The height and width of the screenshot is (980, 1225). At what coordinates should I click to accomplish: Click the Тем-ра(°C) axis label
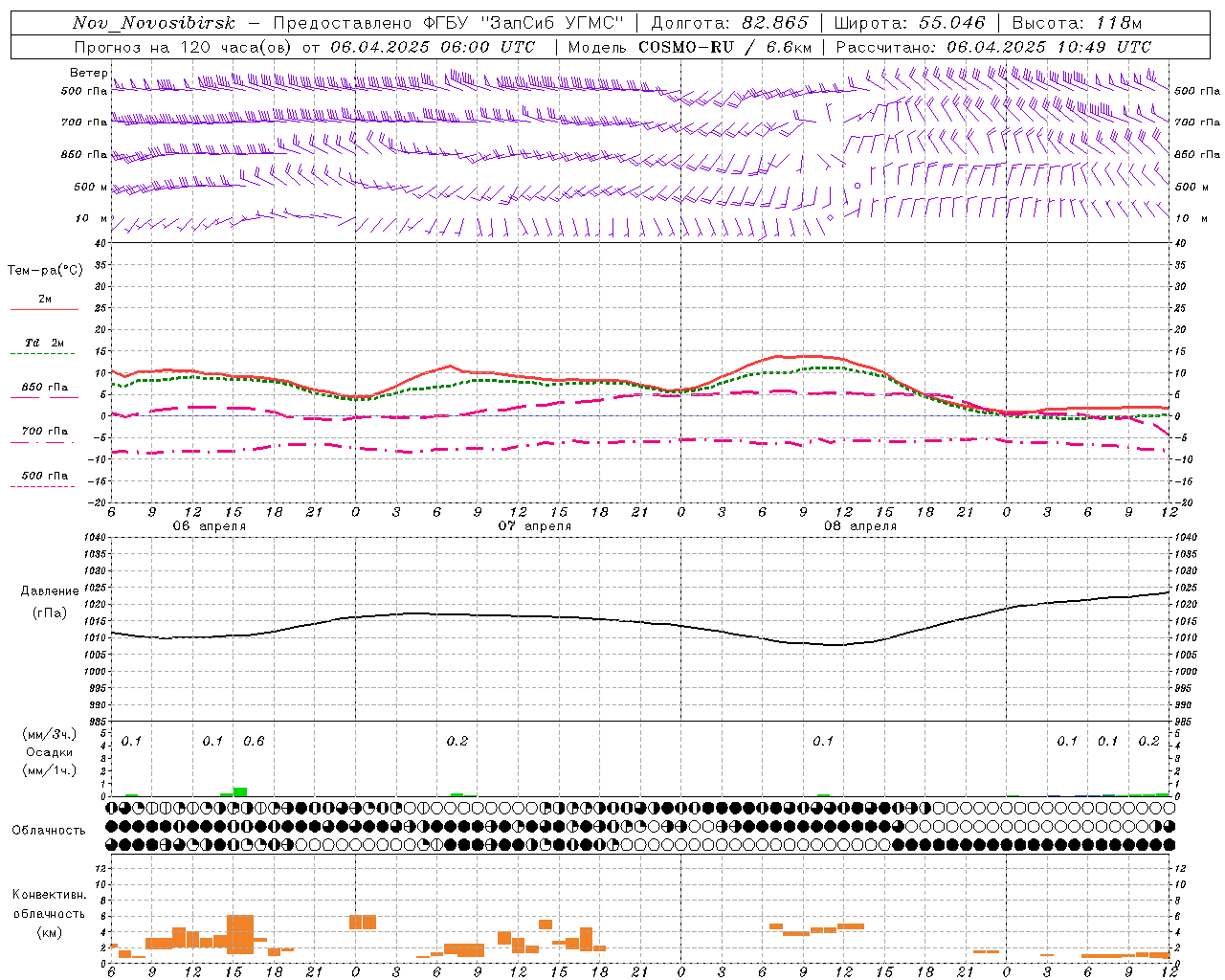click(45, 271)
